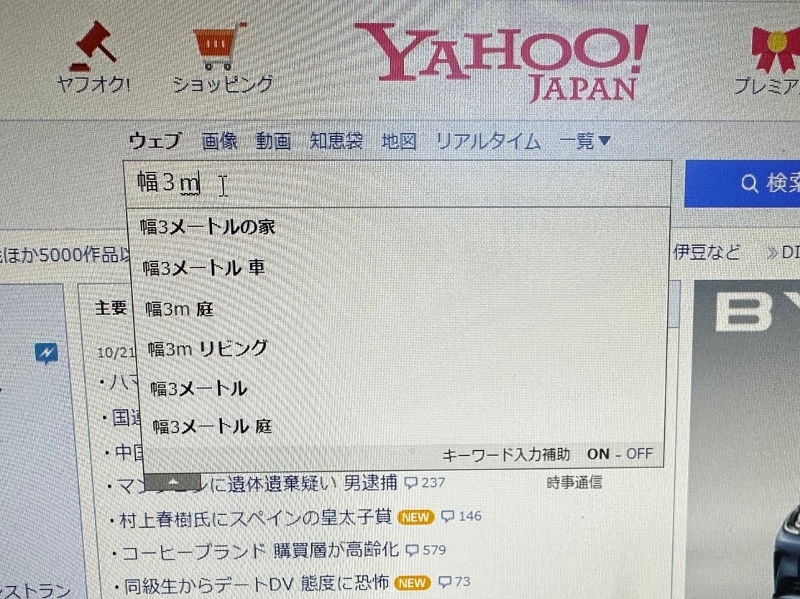Open headline コーヒーブランド 購買層が高齢化
This screenshot has height=599, width=800.
pyautogui.click(x=260, y=551)
